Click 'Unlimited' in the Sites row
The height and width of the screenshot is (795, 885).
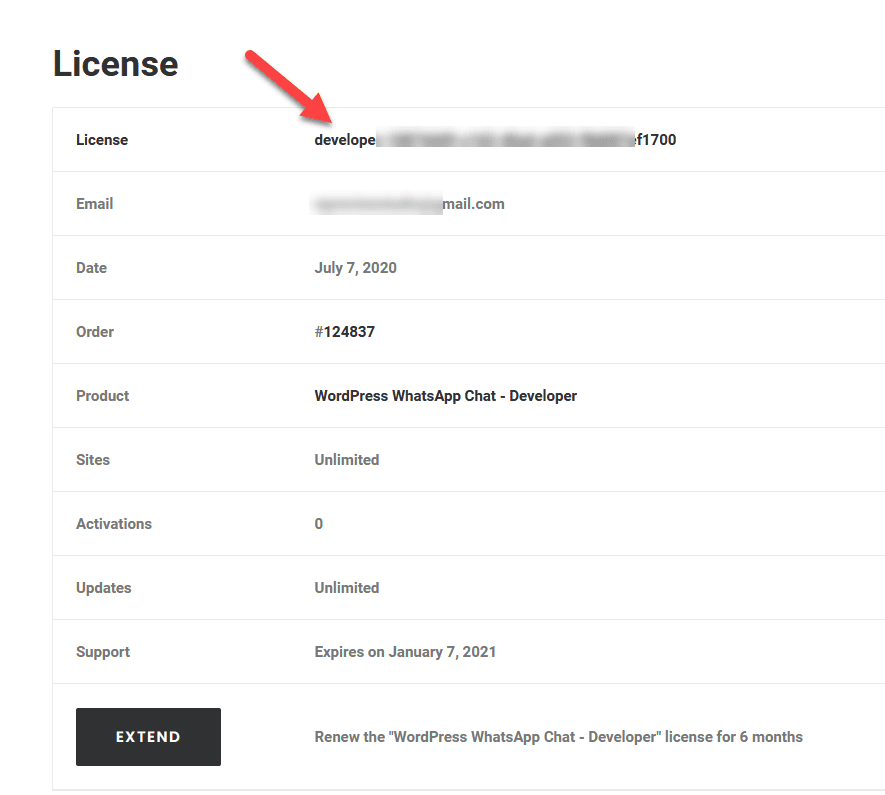(346, 459)
